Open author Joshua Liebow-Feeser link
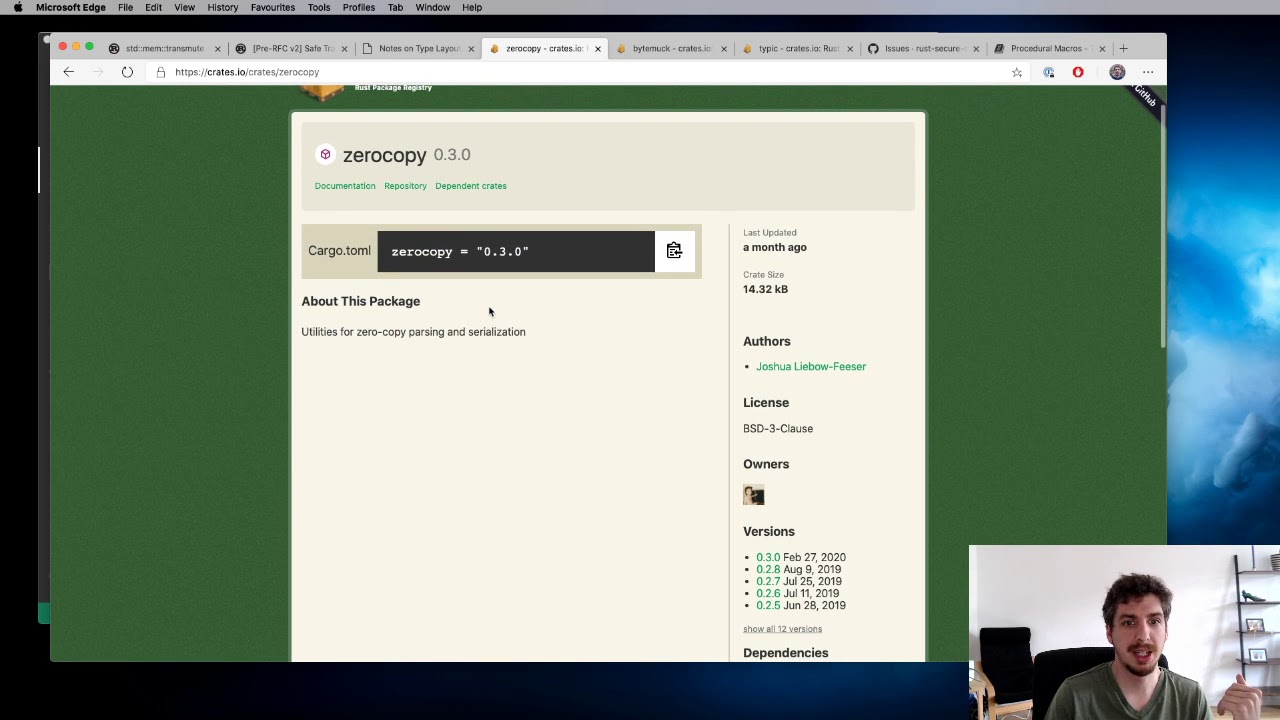 point(811,367)
